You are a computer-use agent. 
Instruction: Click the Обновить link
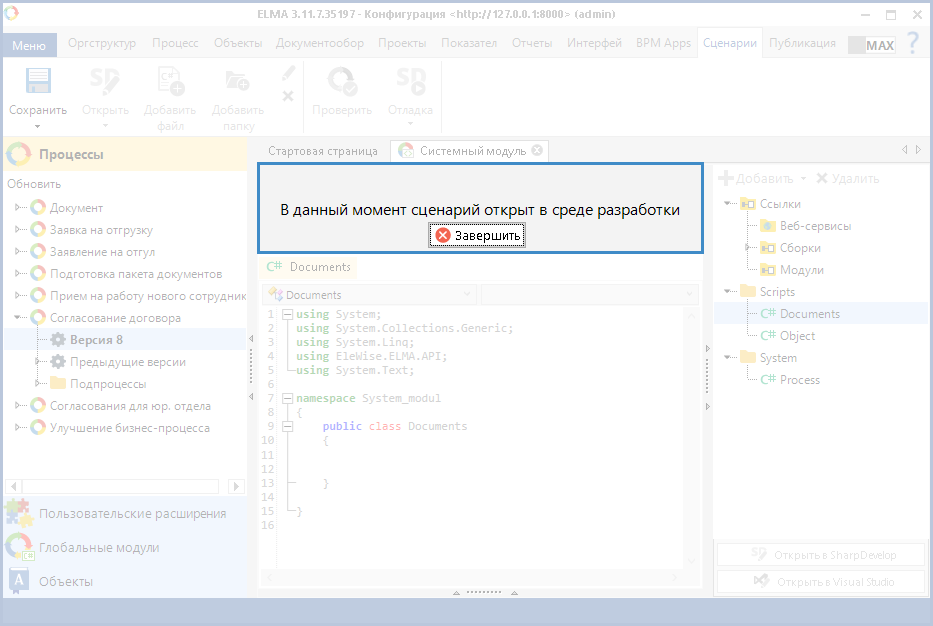34,184
